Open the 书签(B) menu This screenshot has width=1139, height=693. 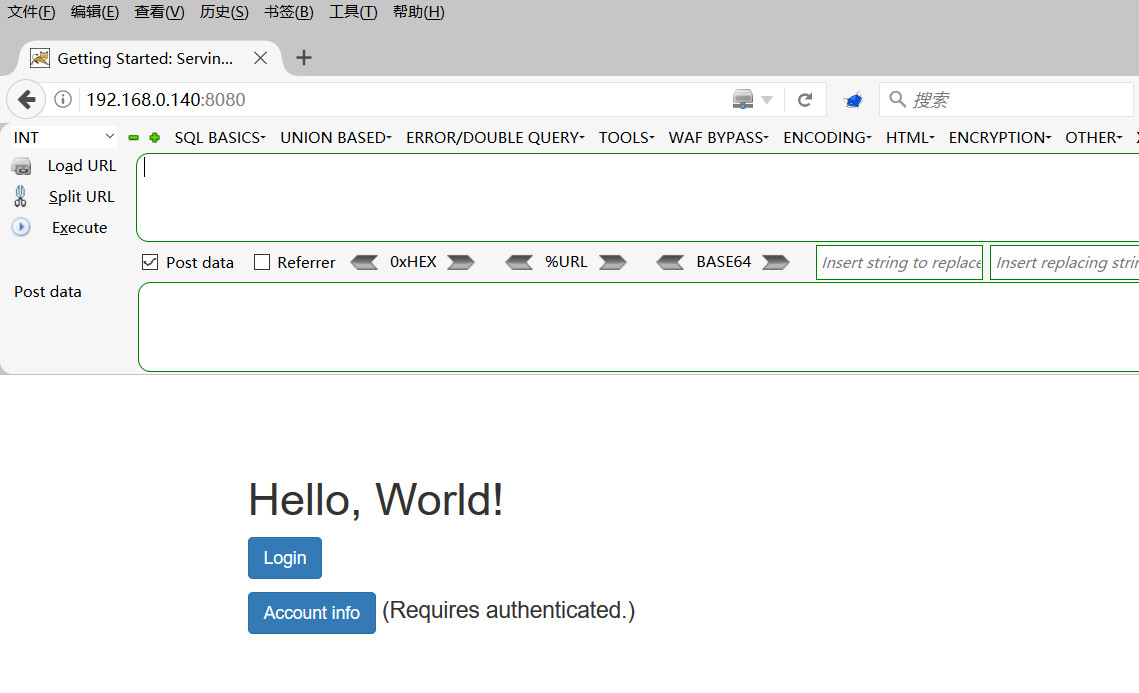click(x=288, y=12)
